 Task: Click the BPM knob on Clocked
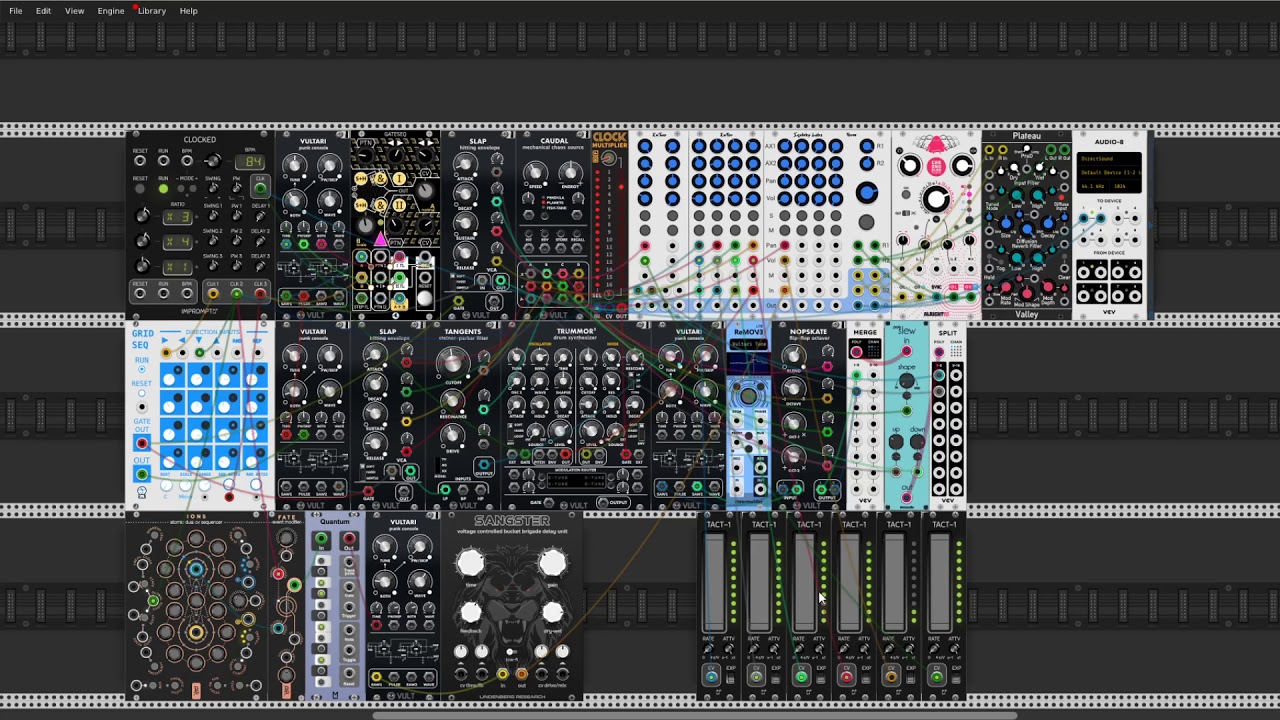pos(212,161)
